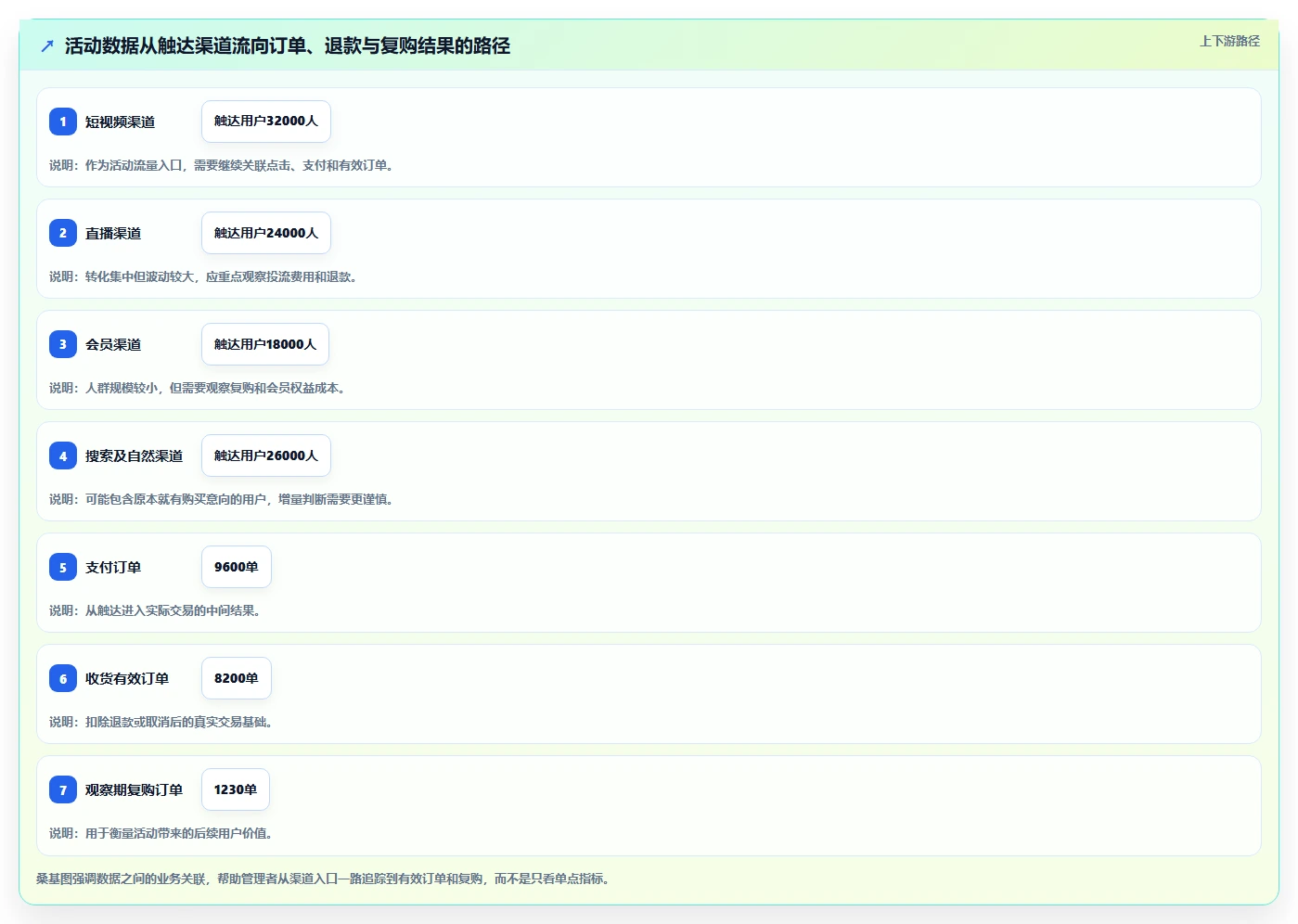Click the 触达用户24000人 value chip

coord(266,233)
